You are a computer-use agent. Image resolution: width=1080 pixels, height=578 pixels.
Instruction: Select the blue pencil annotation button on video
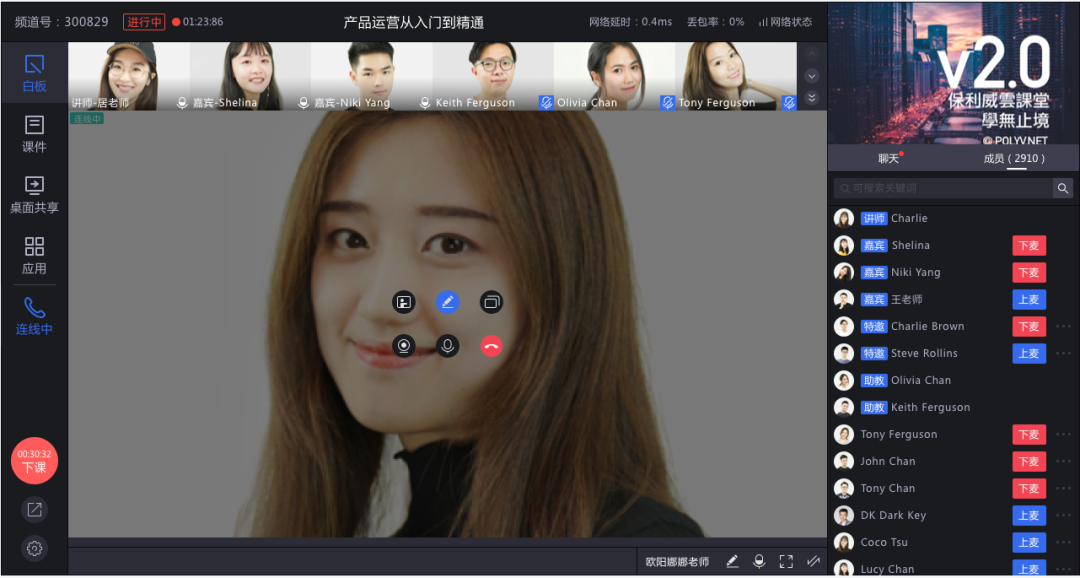[447, 302]
